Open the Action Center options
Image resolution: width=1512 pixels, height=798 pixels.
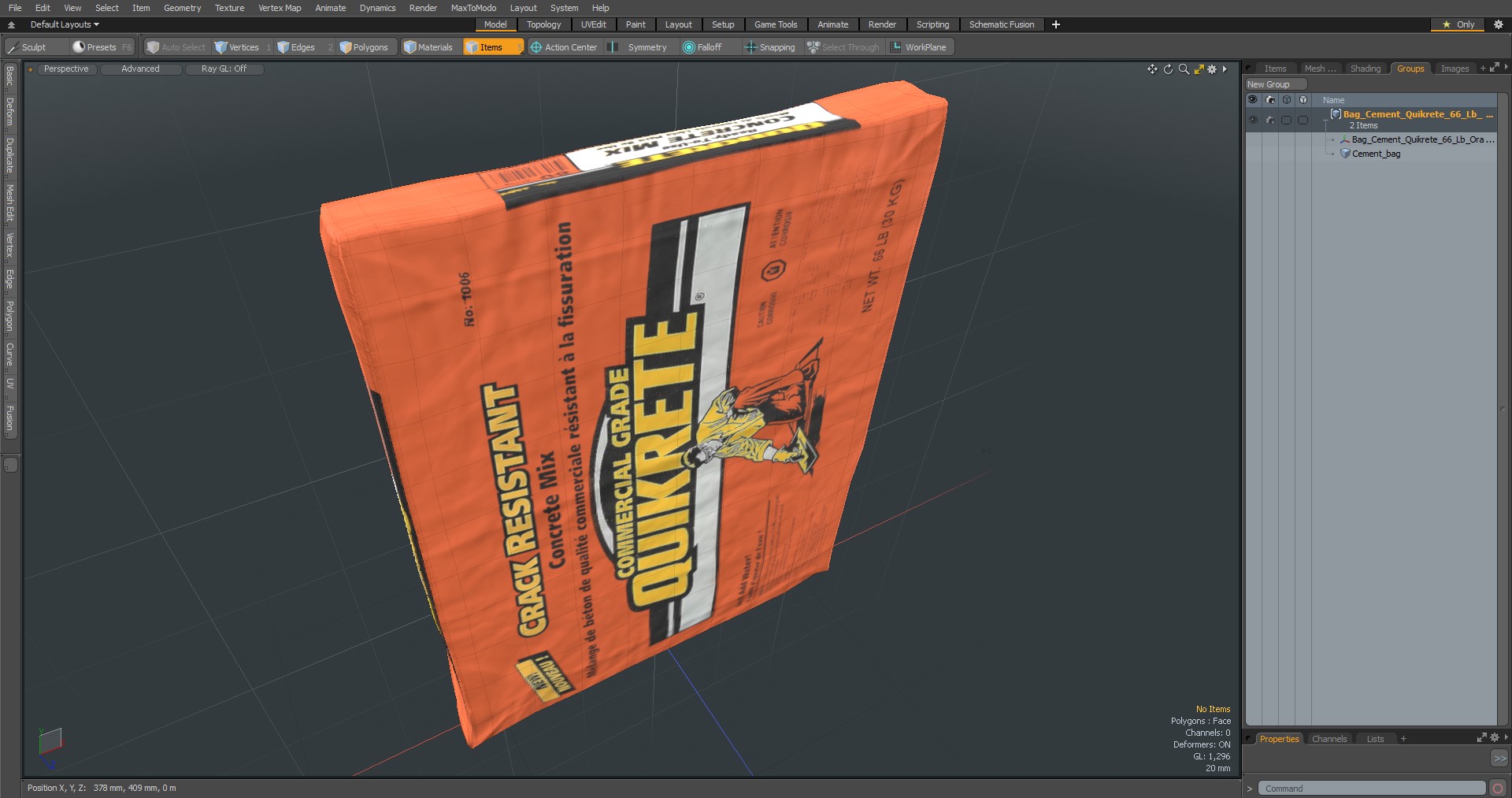[564, 47]
